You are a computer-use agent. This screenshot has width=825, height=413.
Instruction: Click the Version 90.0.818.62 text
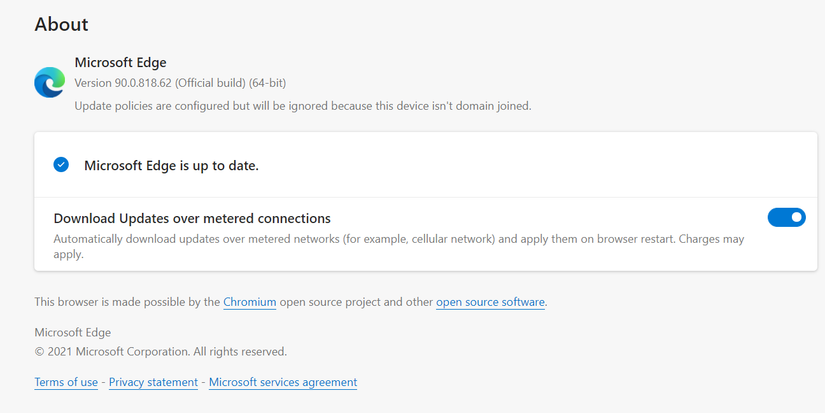180,83
